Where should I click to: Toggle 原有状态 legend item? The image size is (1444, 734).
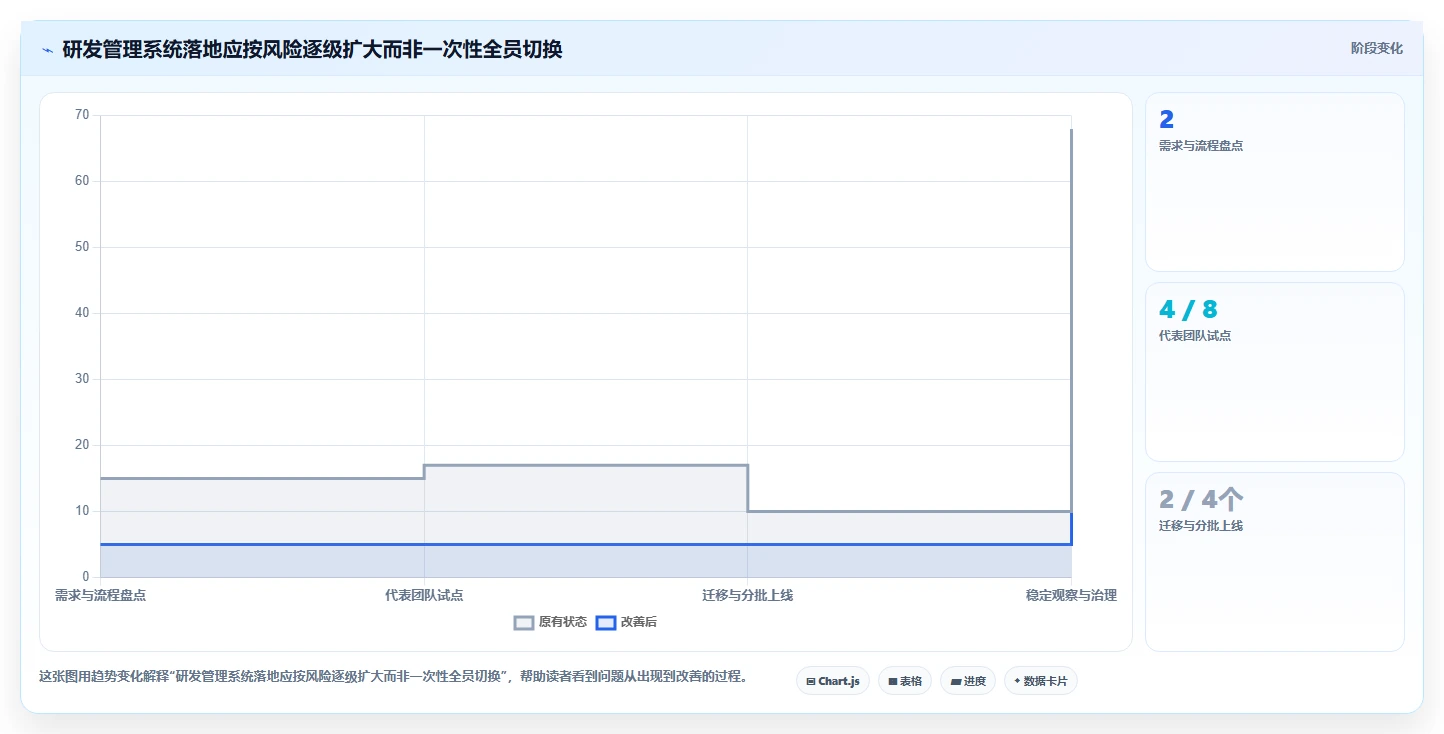(x=551, y=622)
